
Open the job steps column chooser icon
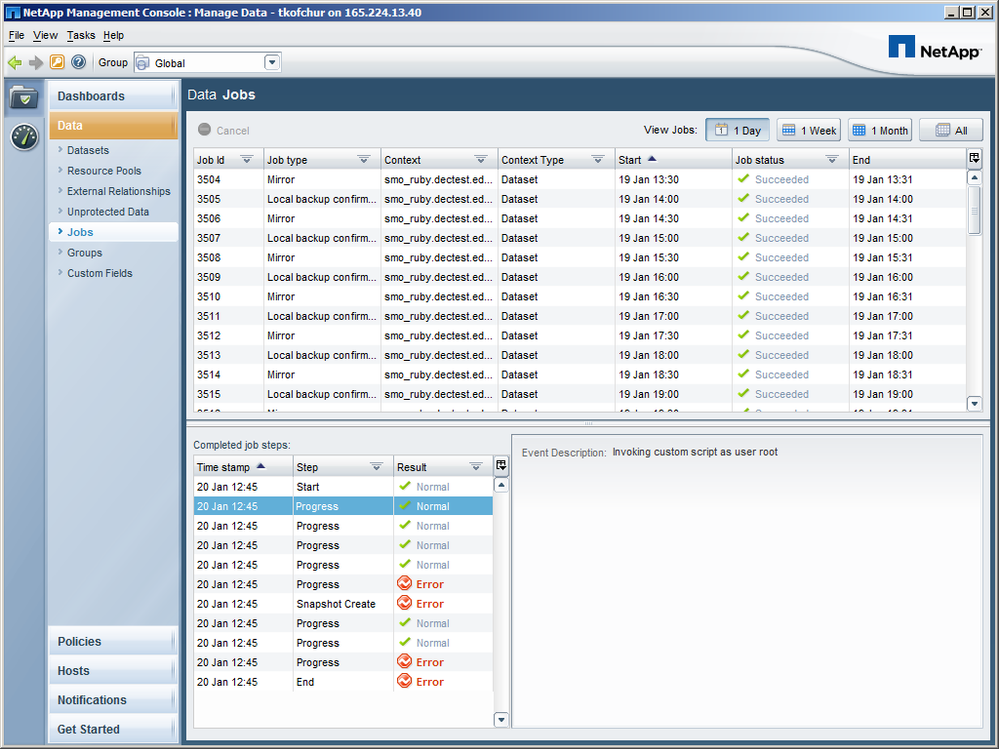coord(502,466)
